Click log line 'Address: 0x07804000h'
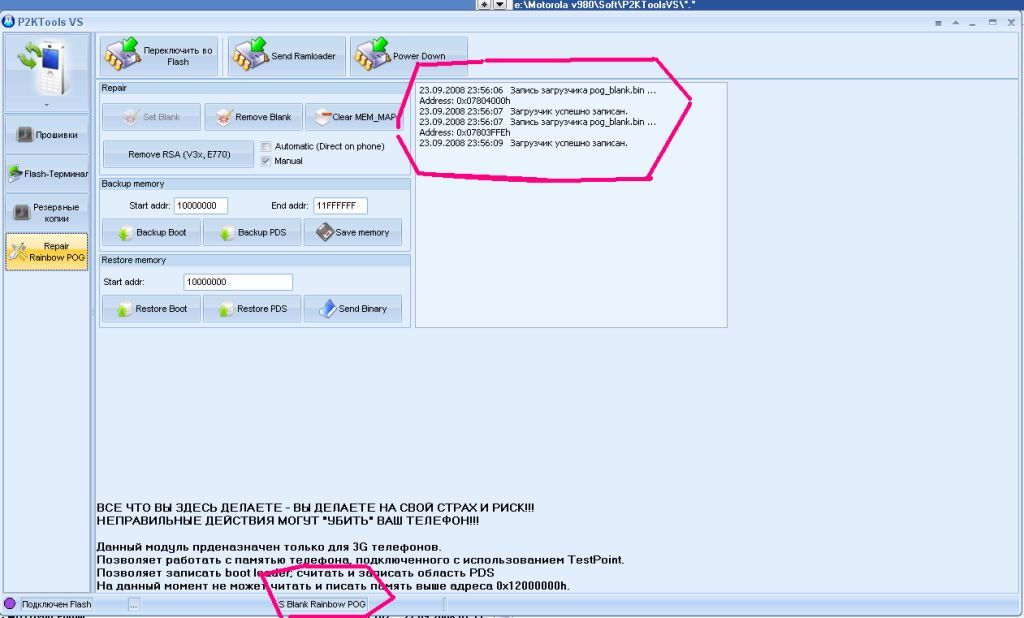Viewport: 1024px width, 618px height. pos(464,101)
